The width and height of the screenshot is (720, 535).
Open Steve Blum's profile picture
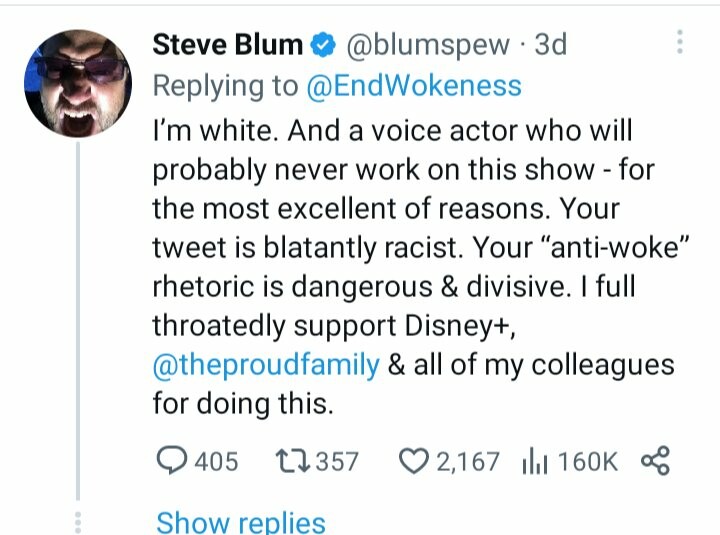pyautogui.click(x=78, y=83)
